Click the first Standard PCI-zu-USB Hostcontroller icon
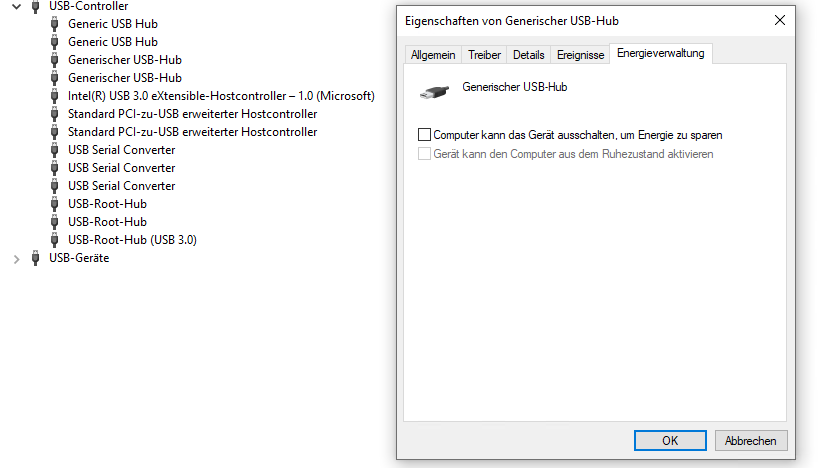Viewport: 819px width, 468px height. (54, 114)
